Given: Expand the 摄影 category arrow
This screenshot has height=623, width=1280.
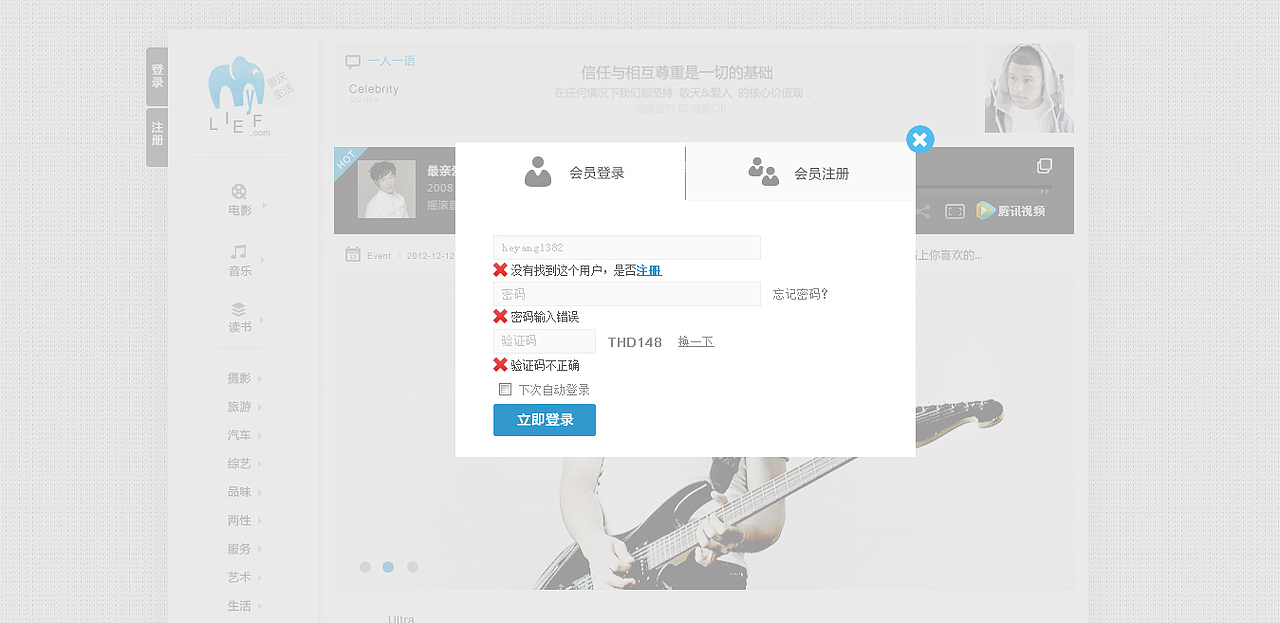Looking at the screenshot, I should pos(259,378).
